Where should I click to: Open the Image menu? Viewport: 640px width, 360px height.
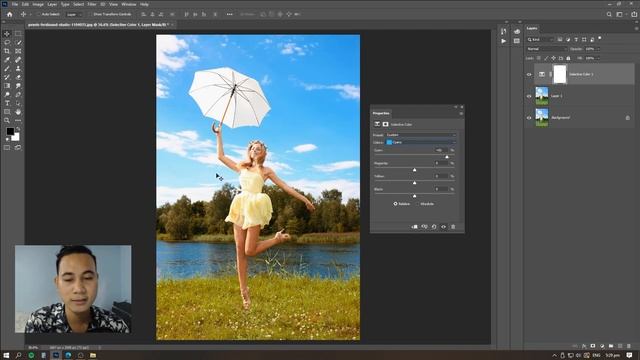(38, 4)
